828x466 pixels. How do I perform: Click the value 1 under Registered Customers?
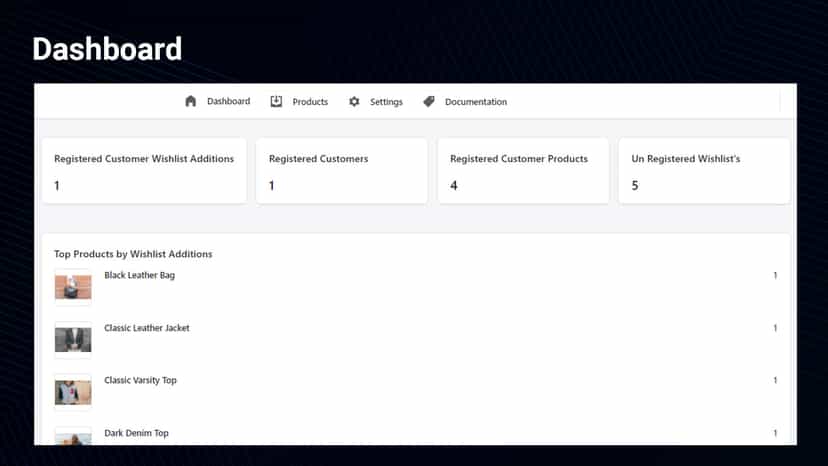[x=271, y=185]
